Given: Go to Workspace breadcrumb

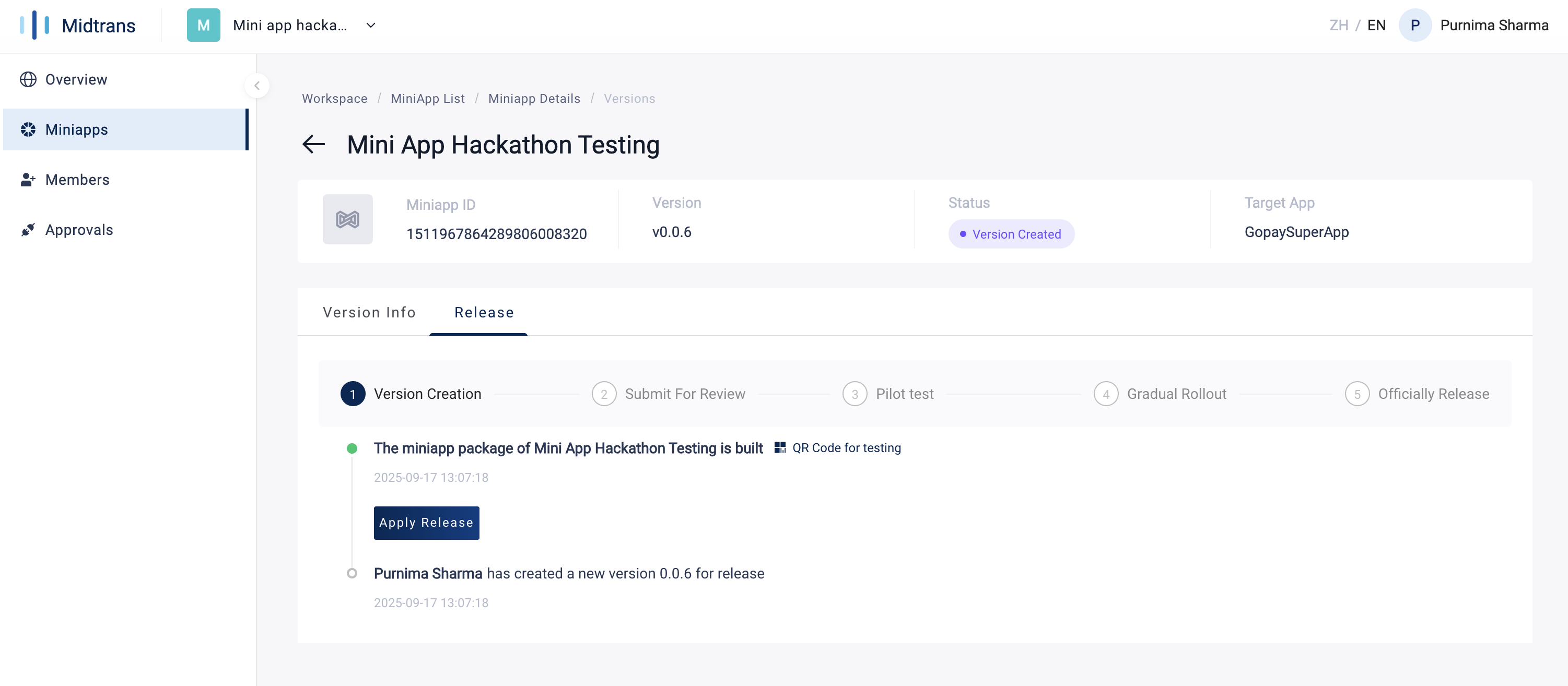Looking at the screenshot, I should click(x=335, y=99).
